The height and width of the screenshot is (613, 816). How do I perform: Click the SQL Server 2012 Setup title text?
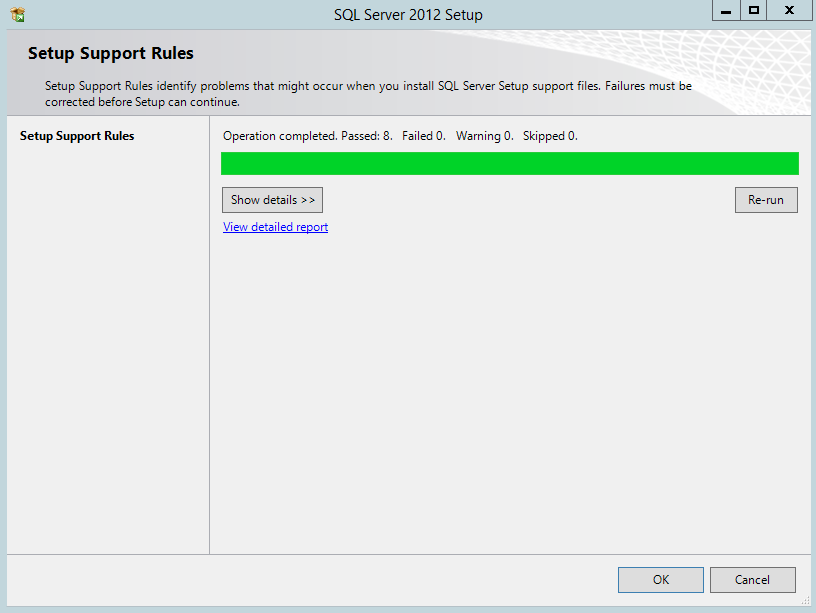408,15
